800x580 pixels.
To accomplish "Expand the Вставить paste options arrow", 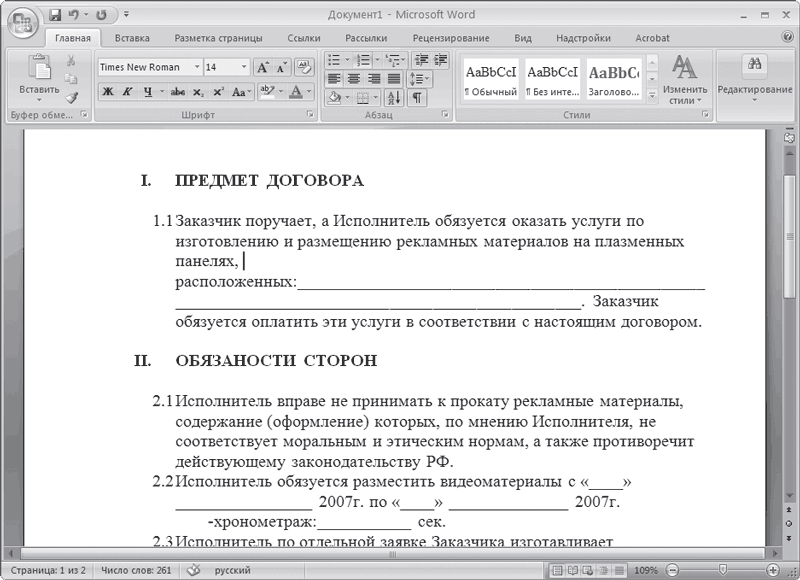I will coord(39,100).
